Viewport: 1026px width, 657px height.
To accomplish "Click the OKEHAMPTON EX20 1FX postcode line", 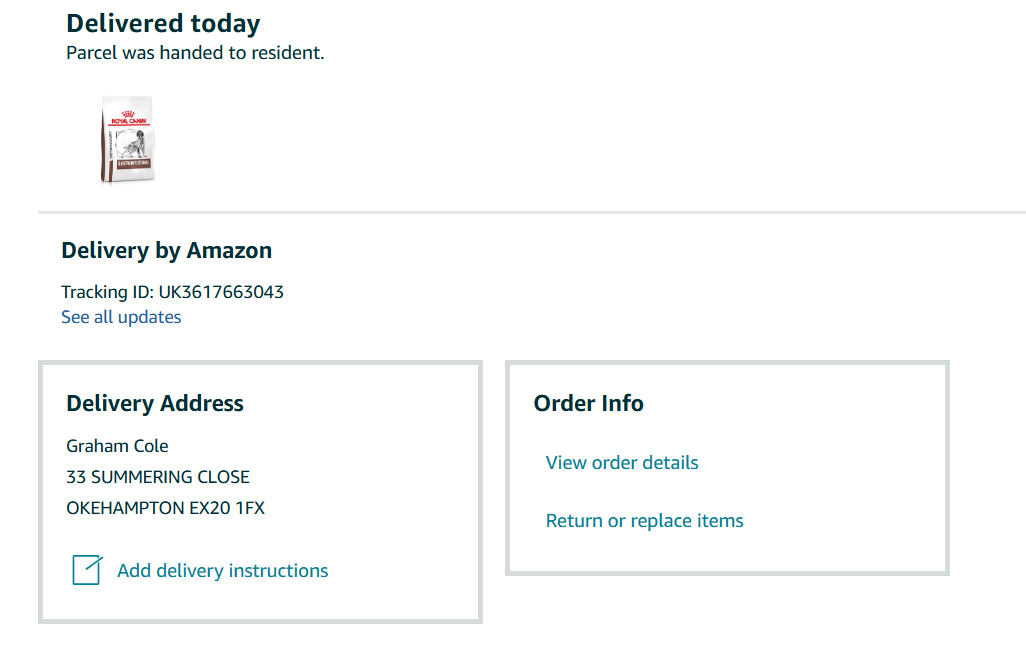I will tap(166, 508).
